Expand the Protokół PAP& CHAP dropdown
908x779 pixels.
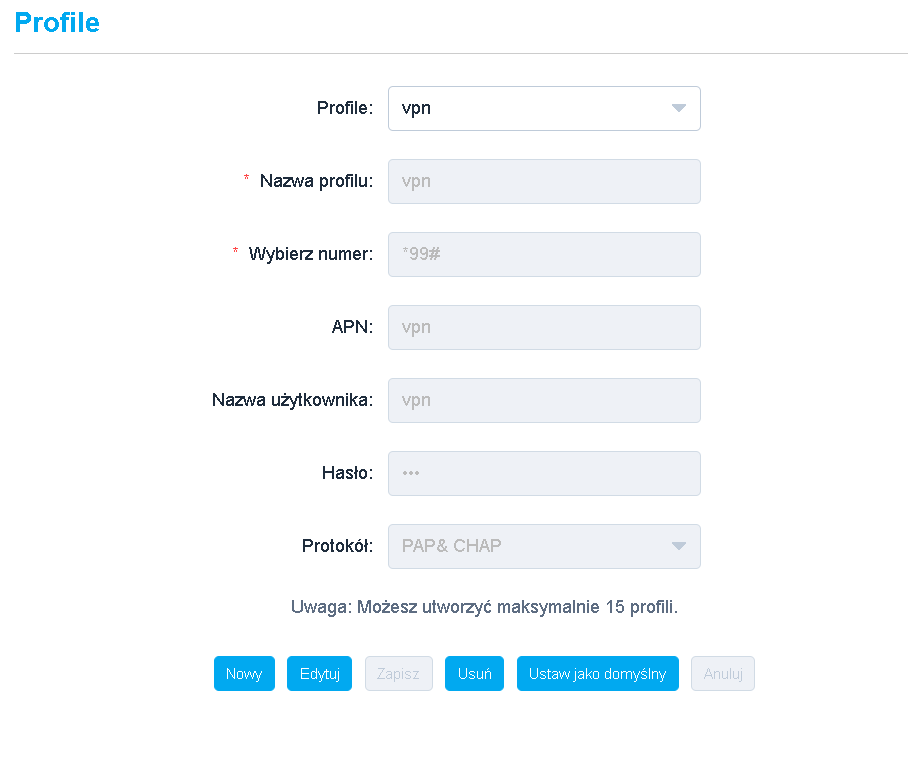pos(530,546)
